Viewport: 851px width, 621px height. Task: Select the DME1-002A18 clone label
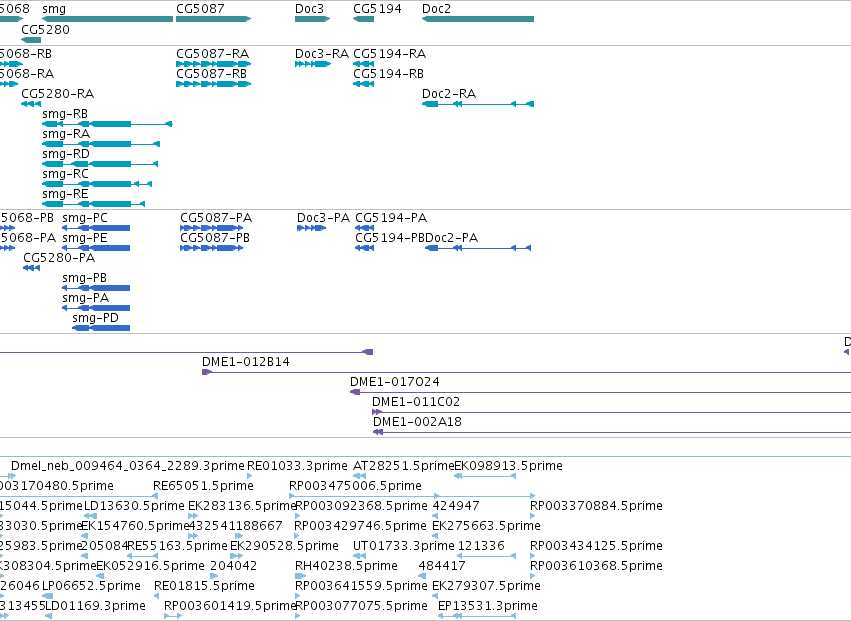click(417, 422)
